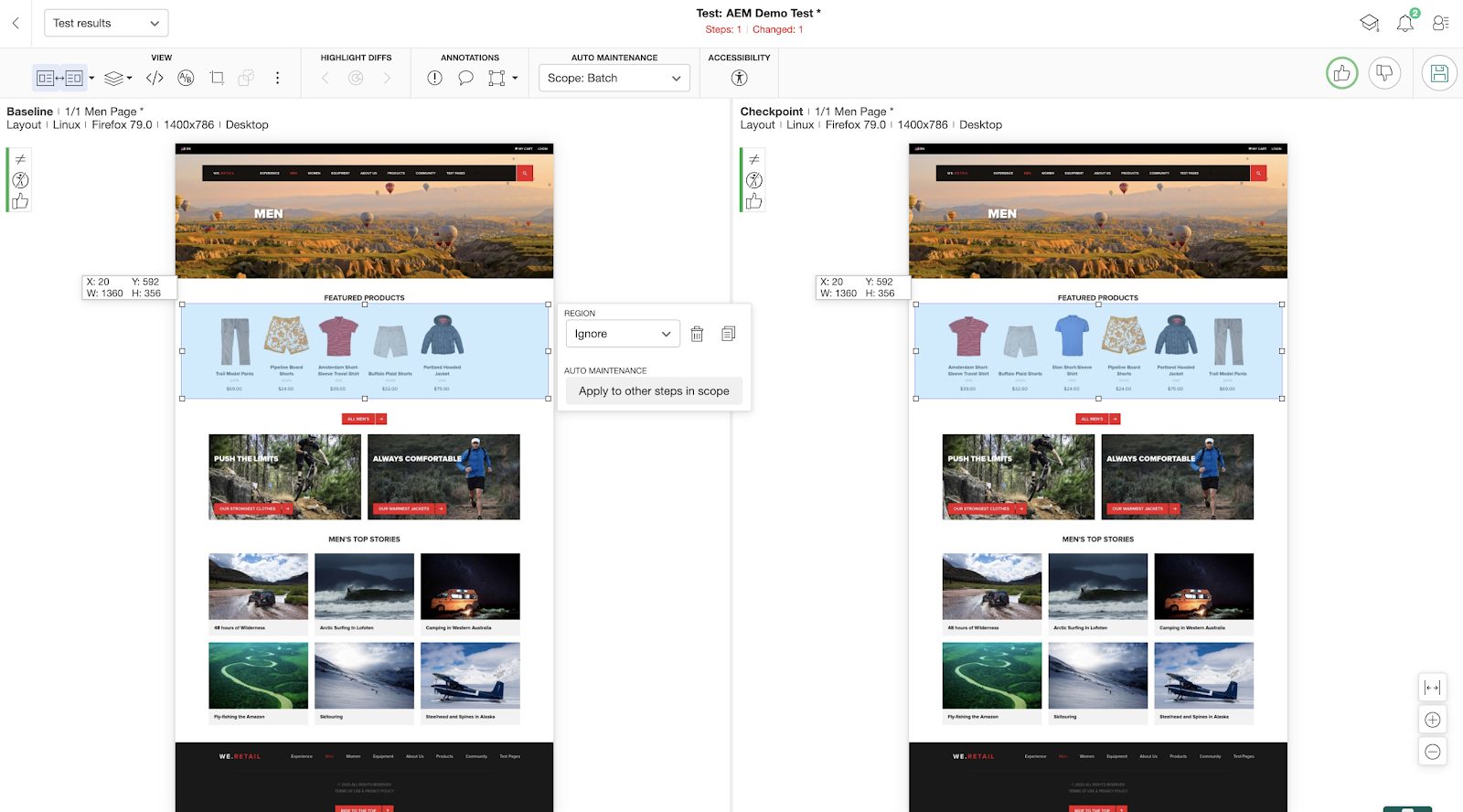The height and width of the screenshot is (812, 1463).
Task: Open the user account menu icon
Action: pyautogui.click(x=1441, y=24)
